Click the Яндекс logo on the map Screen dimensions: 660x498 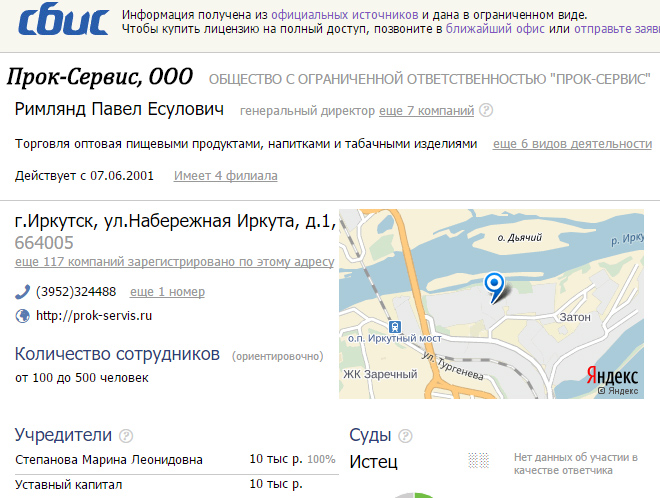612,375
